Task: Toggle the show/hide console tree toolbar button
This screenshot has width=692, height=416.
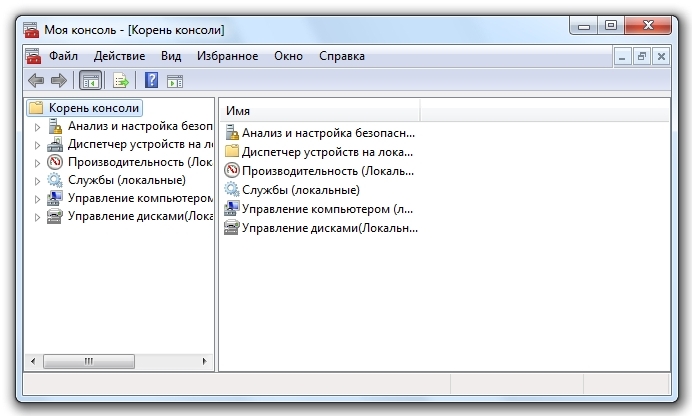Action: 90,81
